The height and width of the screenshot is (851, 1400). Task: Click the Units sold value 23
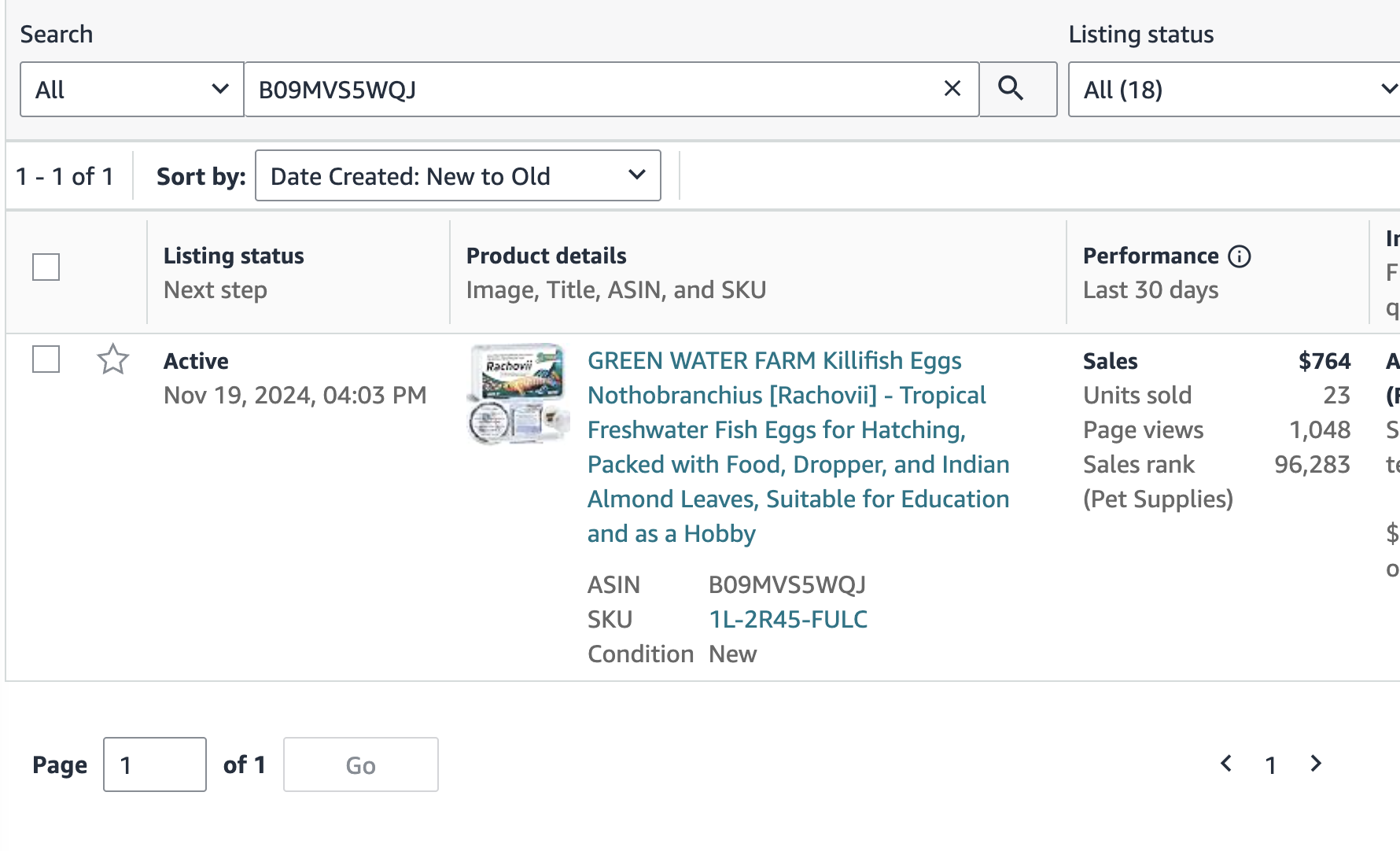[x=1337, y=395]
